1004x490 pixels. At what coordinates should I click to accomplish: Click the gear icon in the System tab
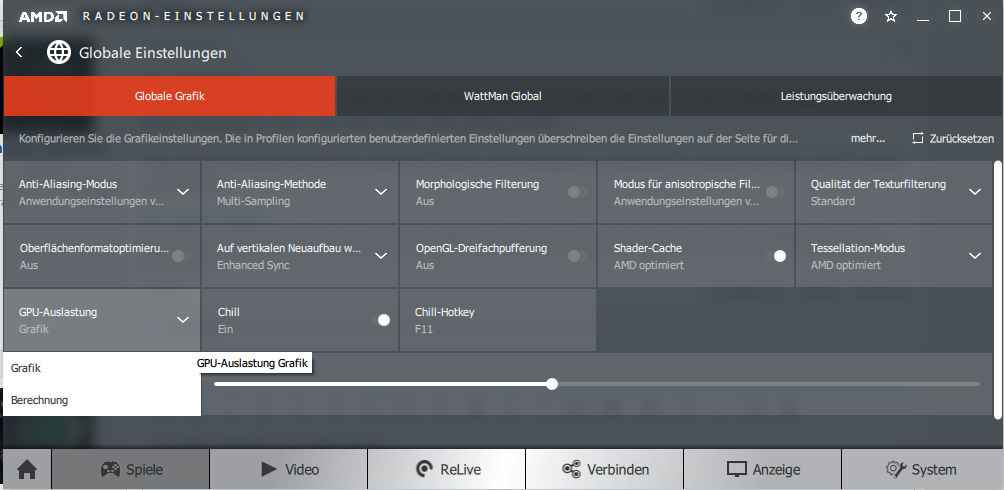click(895, 469)
